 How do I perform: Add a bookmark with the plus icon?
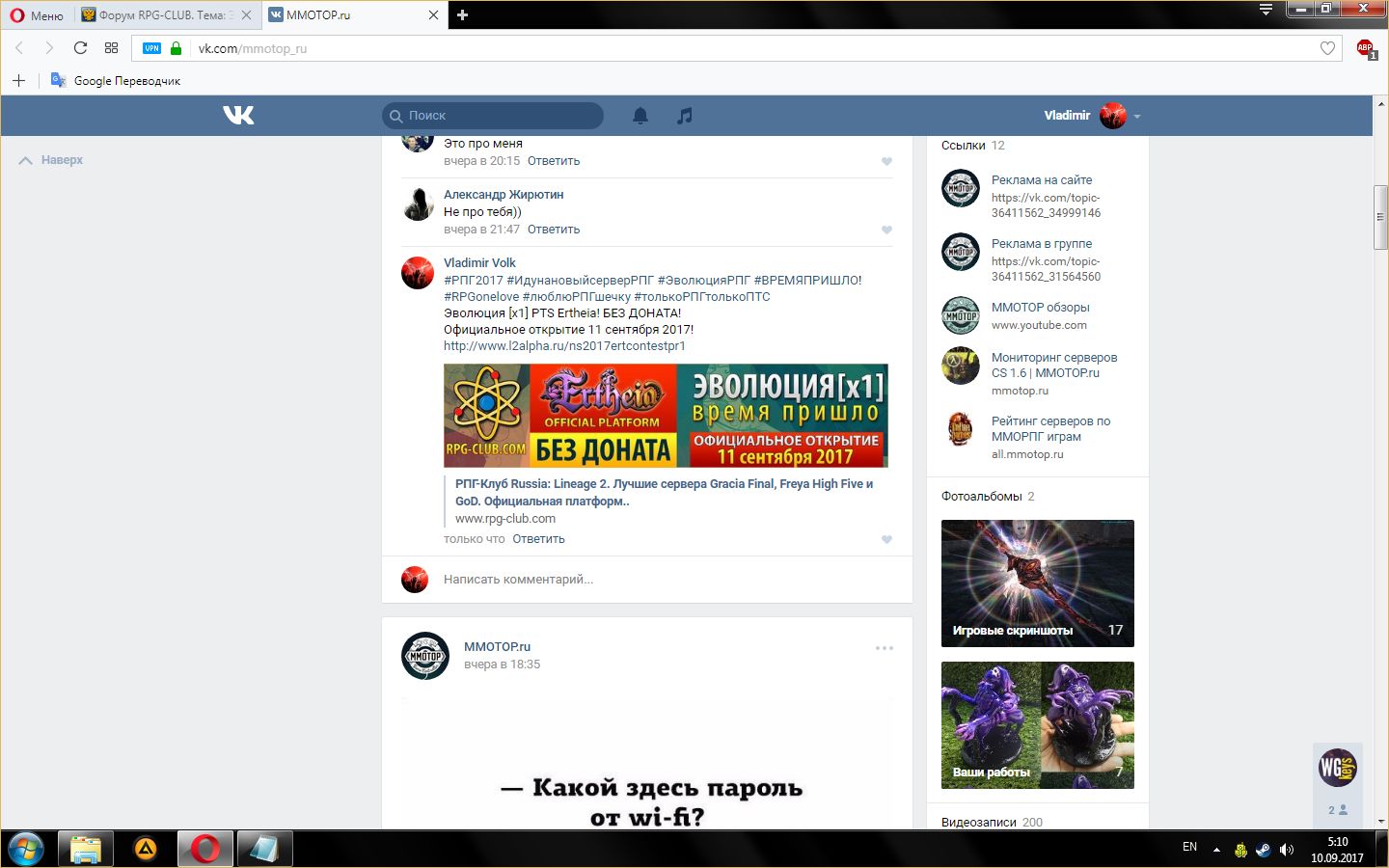[x=18, y=80]
